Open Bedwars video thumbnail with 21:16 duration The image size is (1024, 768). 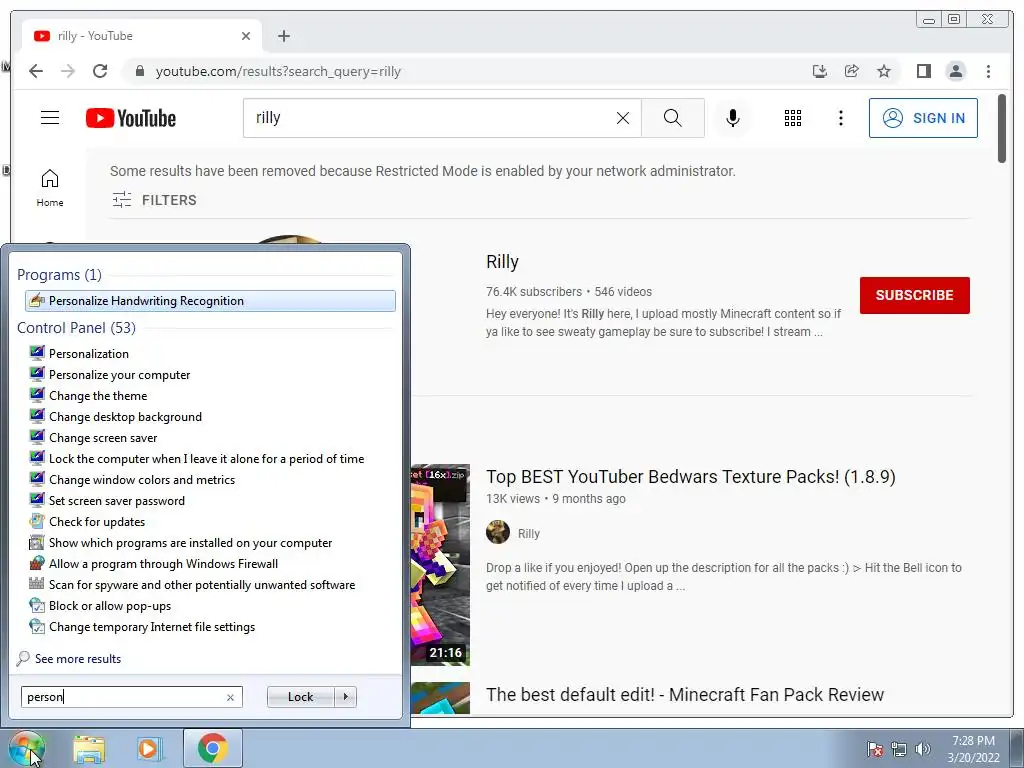pyautogui.click(x=440, y=565)
